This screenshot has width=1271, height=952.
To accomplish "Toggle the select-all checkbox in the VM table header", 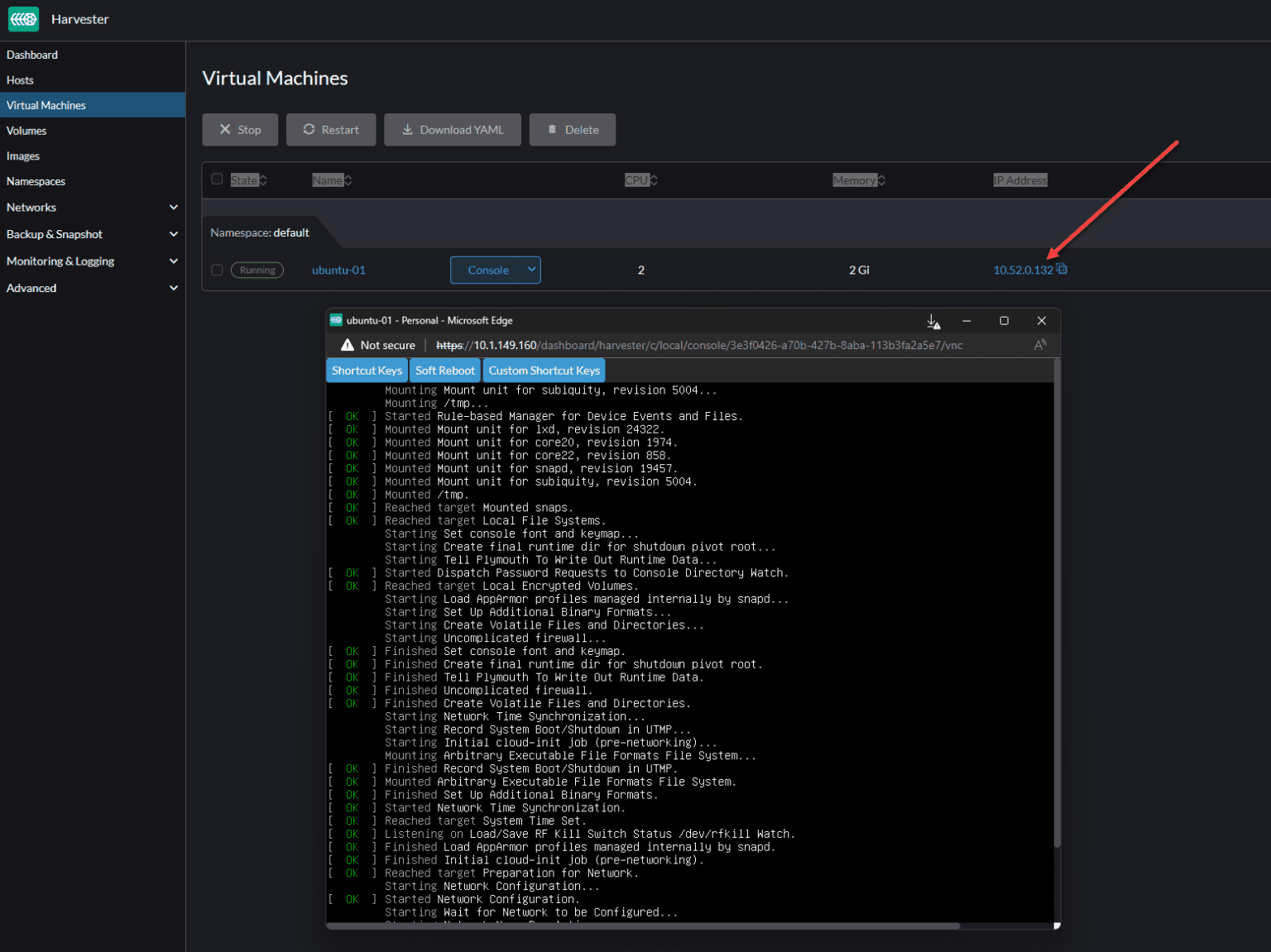I will click(216, 179).
